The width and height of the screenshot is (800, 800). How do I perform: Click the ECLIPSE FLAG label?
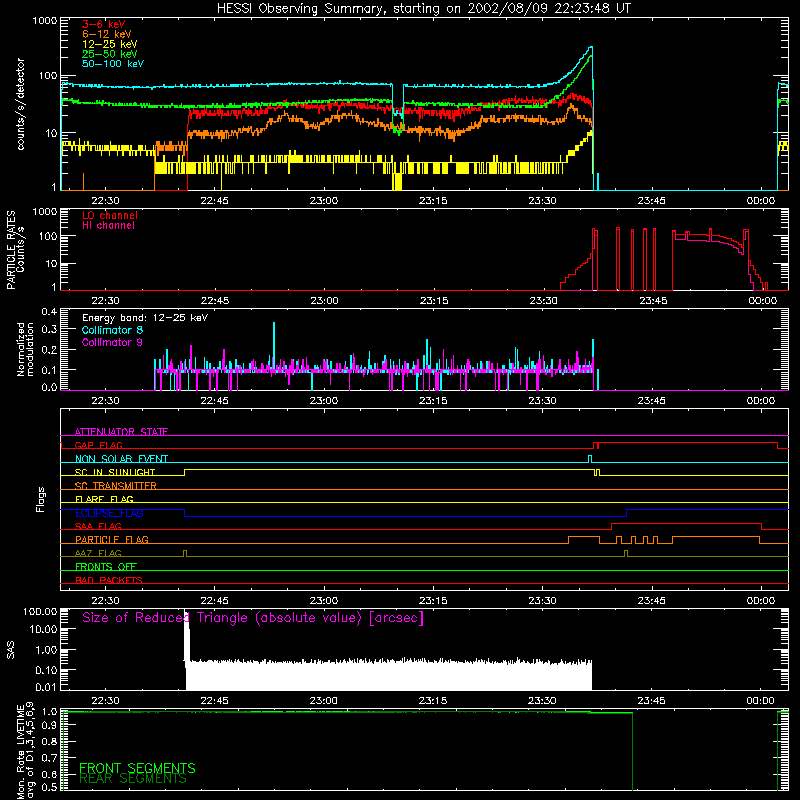tap(109, 513)
